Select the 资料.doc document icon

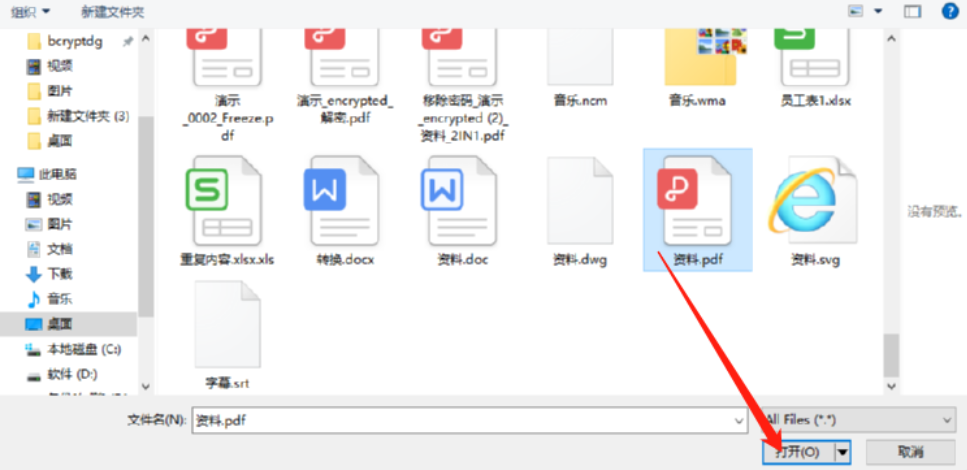click(459, 201)
